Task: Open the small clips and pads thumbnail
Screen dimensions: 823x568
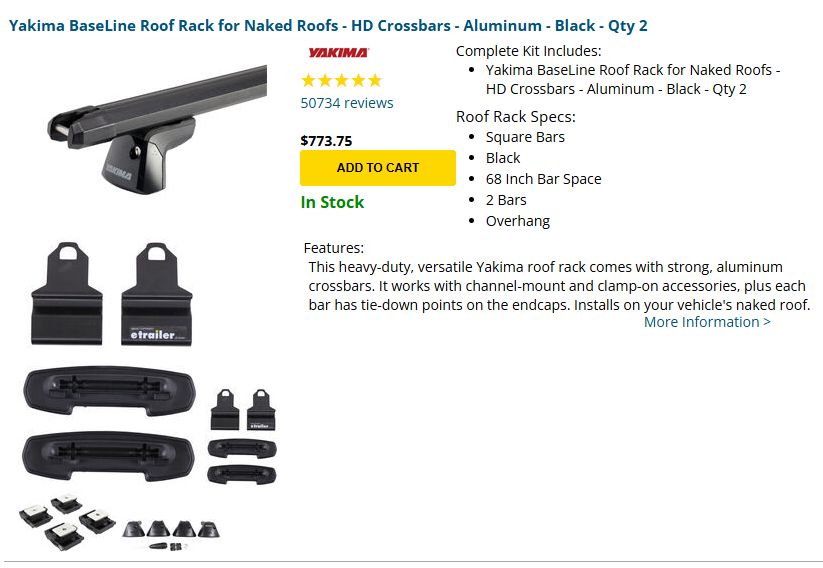Action: [241, 435]
